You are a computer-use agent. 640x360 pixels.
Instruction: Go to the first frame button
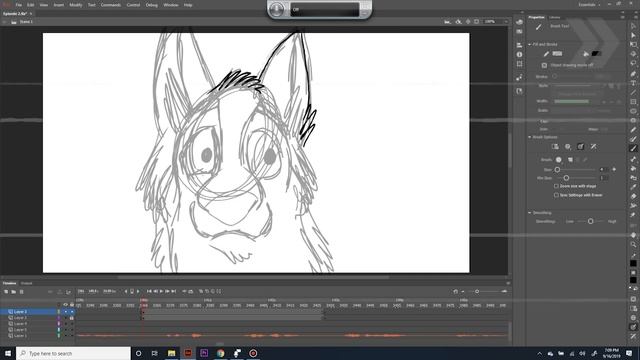coord(149,291)
